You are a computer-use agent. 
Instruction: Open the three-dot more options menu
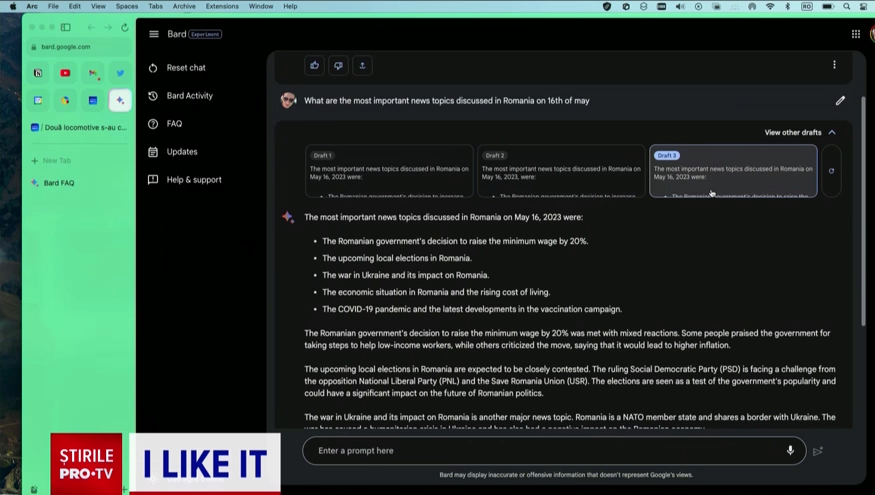(x=834, y=65)
